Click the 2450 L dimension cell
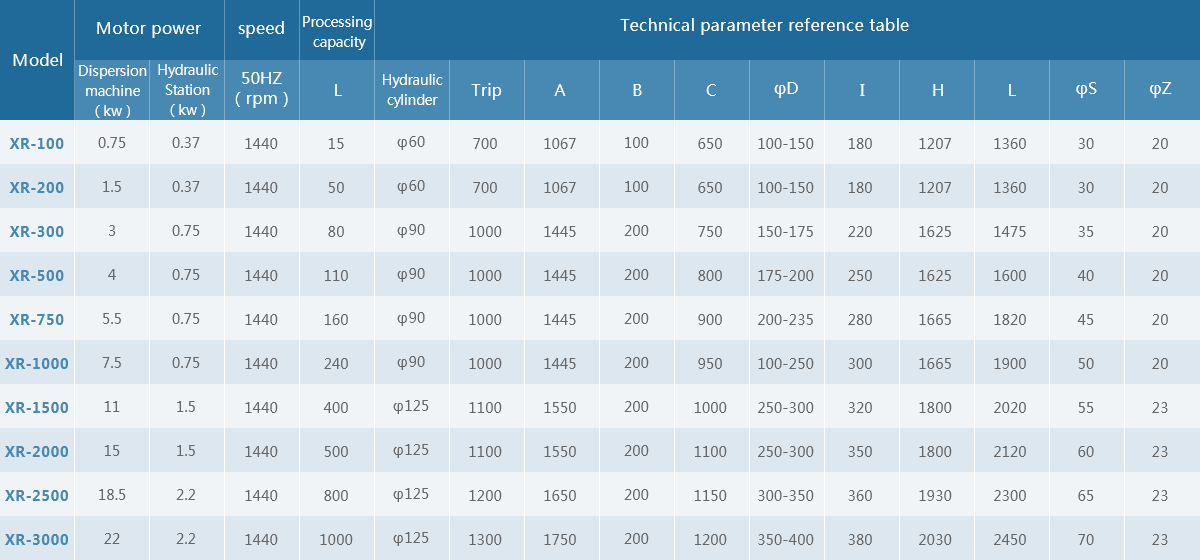The width and height of the screenshot is (1200, 560). click(1010, 539)
